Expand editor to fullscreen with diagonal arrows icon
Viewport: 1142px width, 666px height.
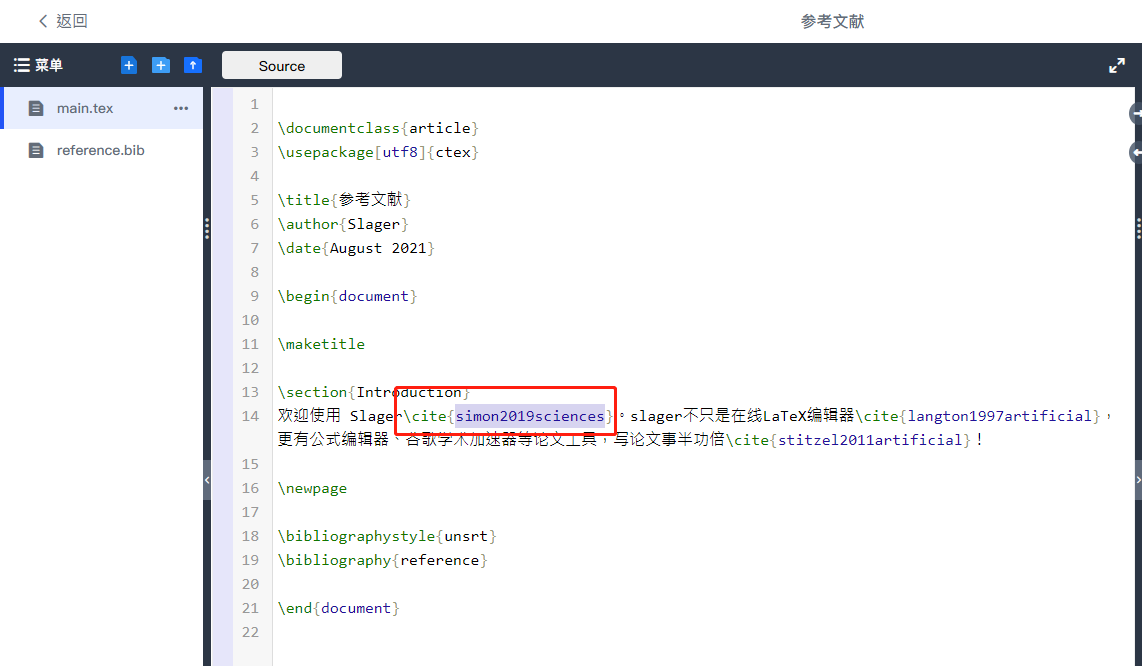(1117, 64)
